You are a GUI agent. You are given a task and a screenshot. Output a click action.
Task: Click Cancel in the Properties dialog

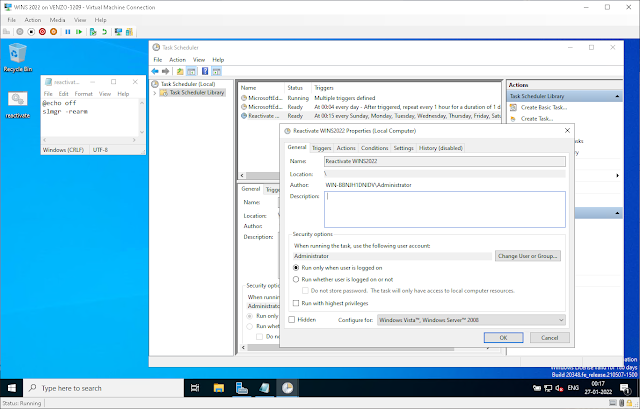[549, 338]
